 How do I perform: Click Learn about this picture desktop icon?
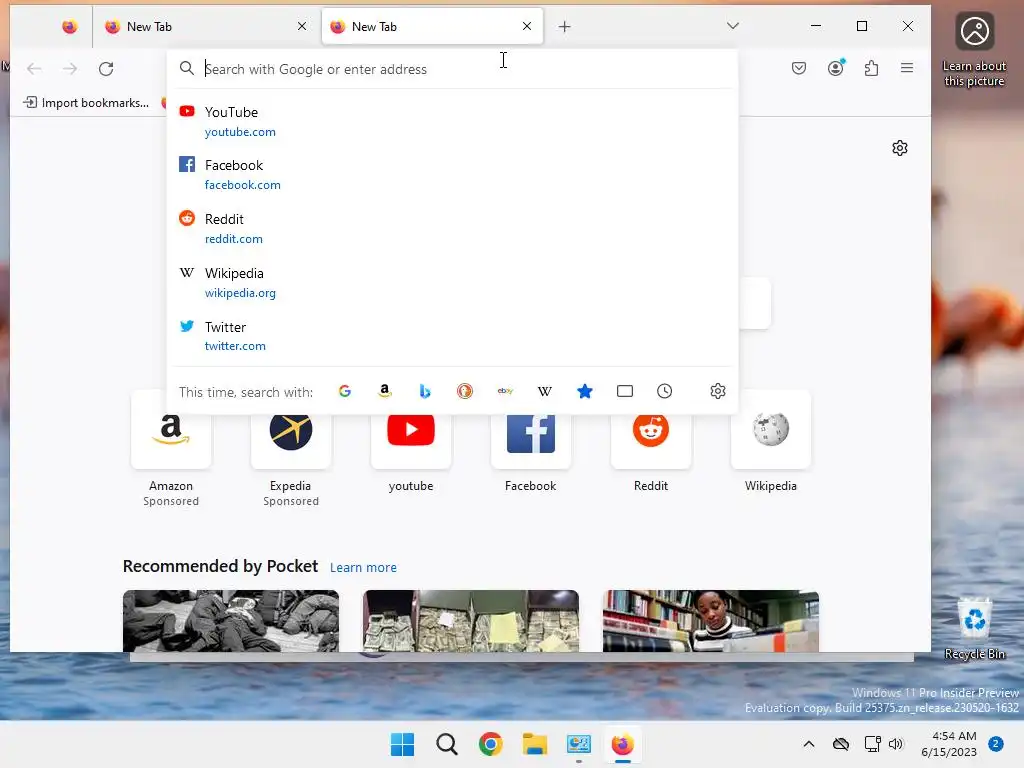(x=974, y=49)
